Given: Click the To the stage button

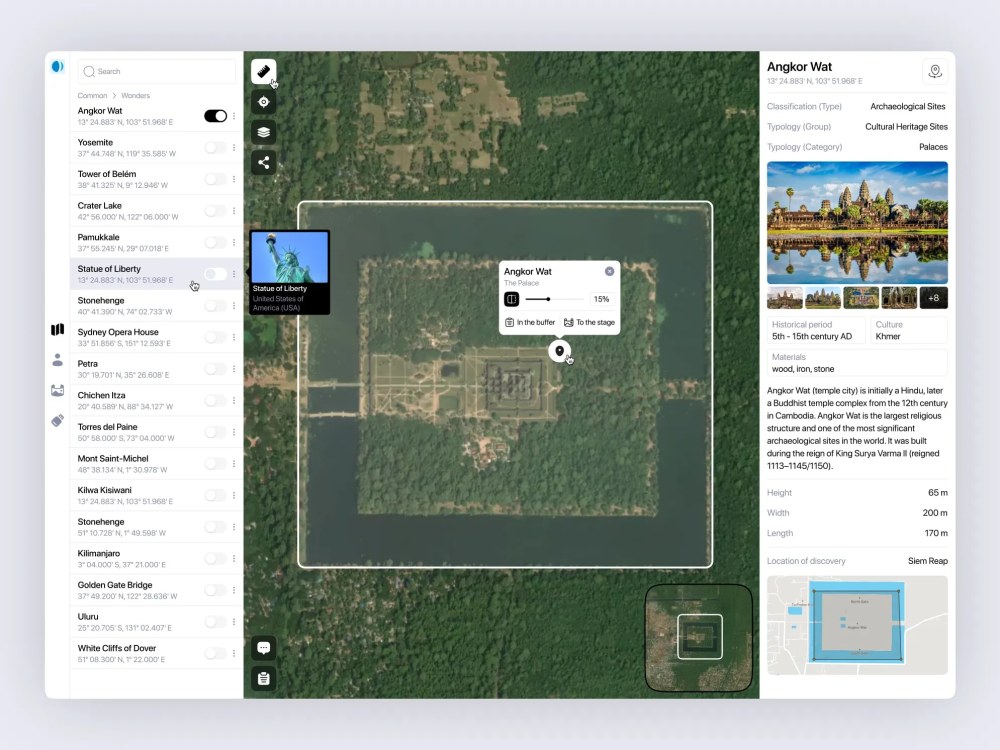Looking at the screenshot, I should 589,322.
